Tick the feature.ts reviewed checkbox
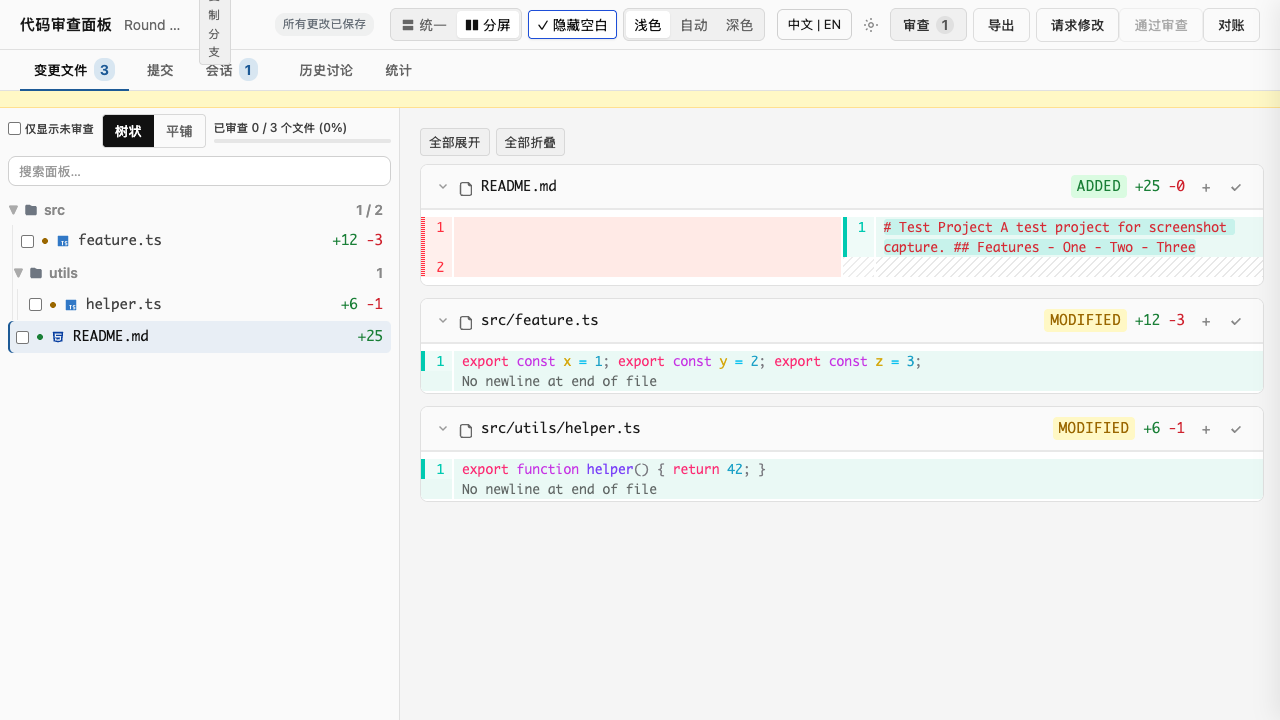This screenshot has height=720, width=1280. tap(27, 241)
